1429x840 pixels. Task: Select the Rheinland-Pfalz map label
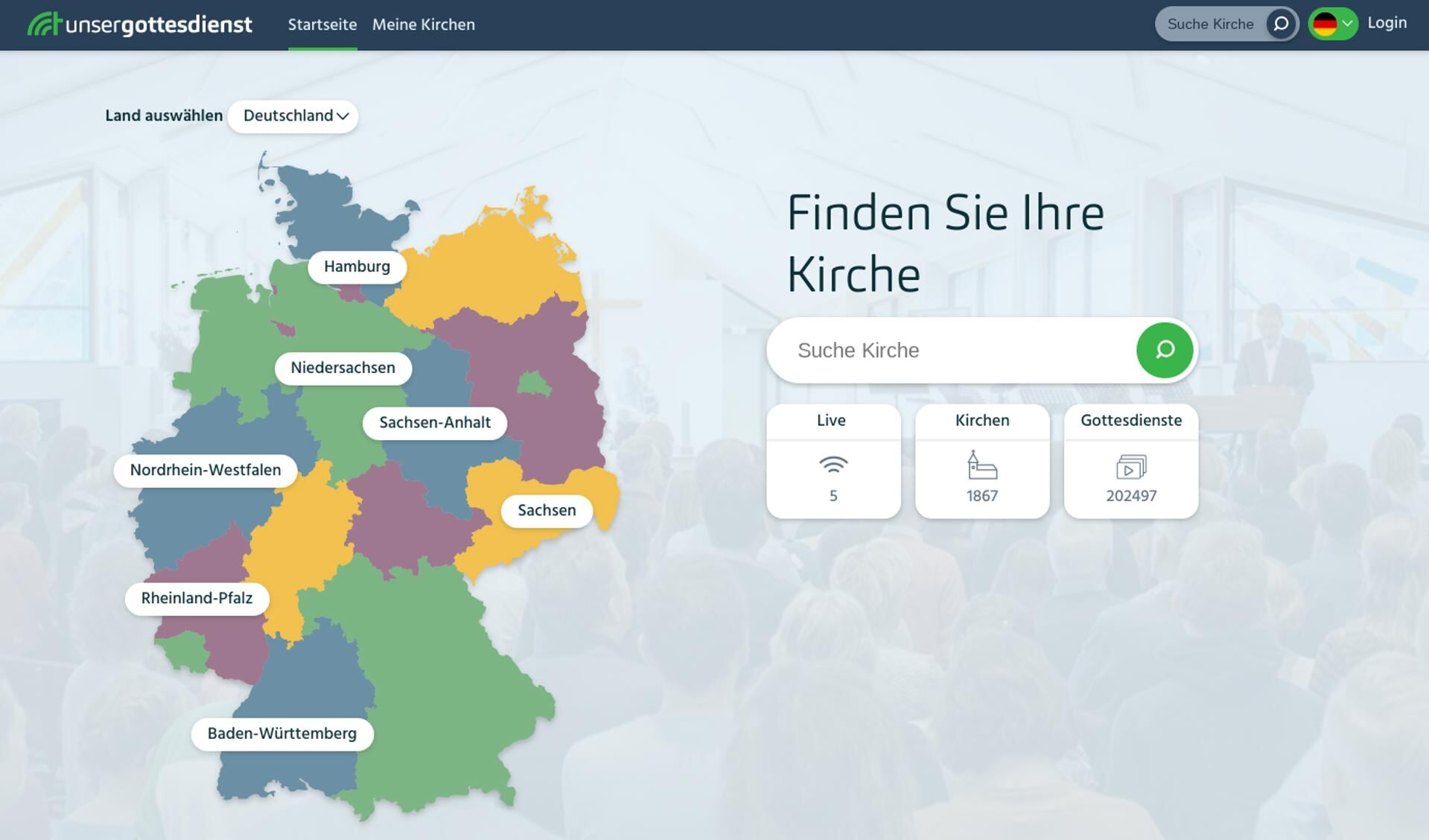point(197,599)
